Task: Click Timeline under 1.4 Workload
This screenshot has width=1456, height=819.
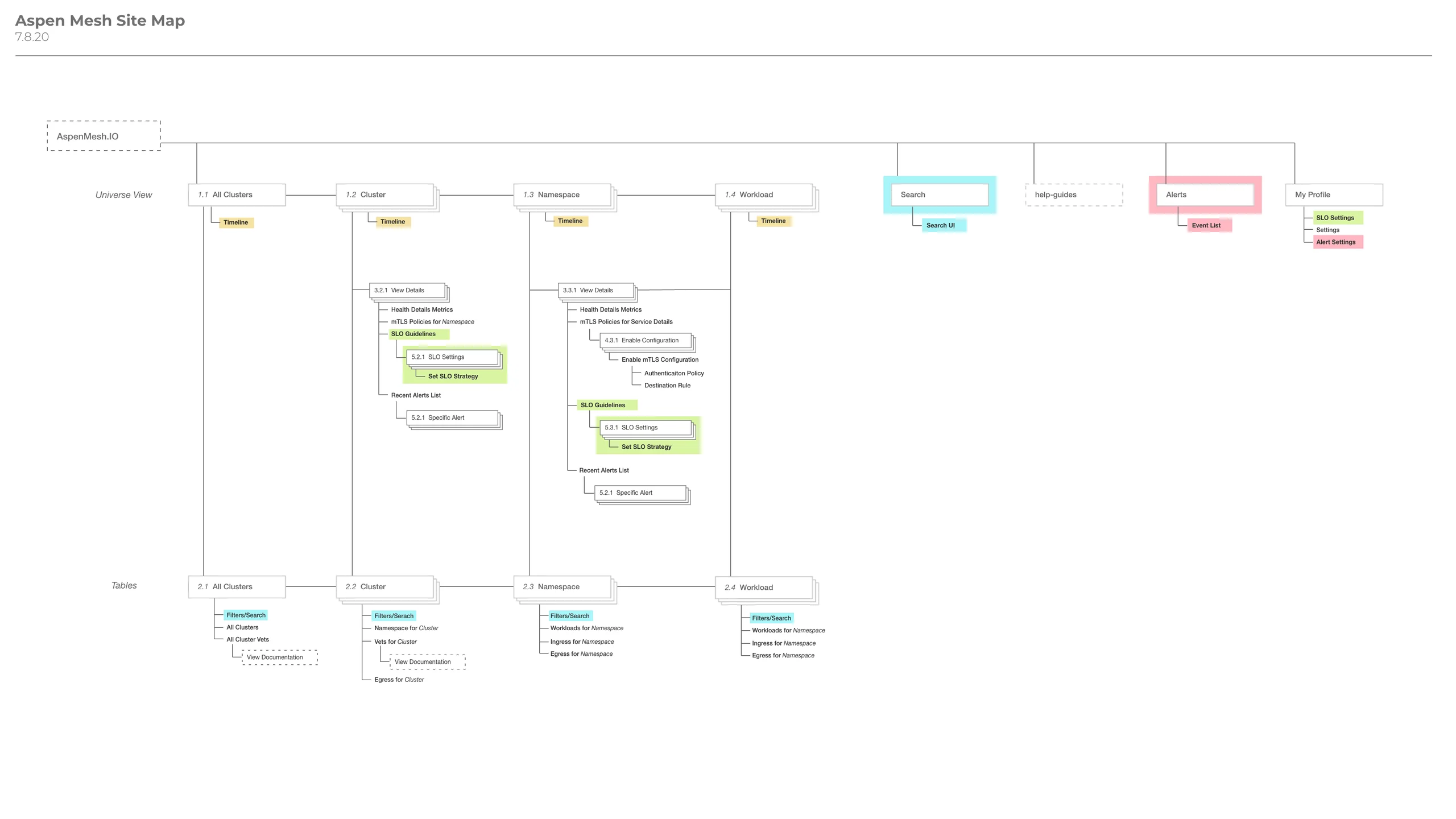Action: [x=773, y=221]
